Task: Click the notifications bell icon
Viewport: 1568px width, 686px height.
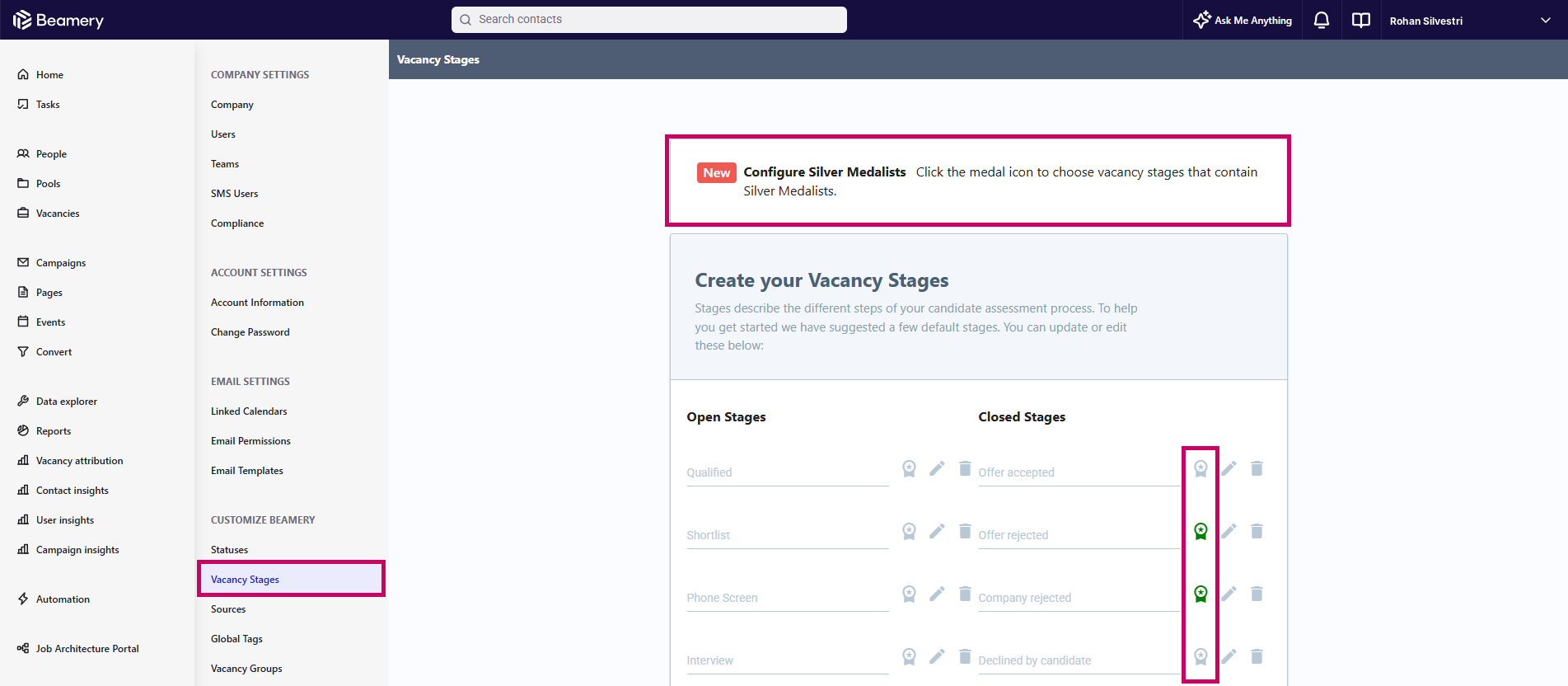Action: 1322,20
